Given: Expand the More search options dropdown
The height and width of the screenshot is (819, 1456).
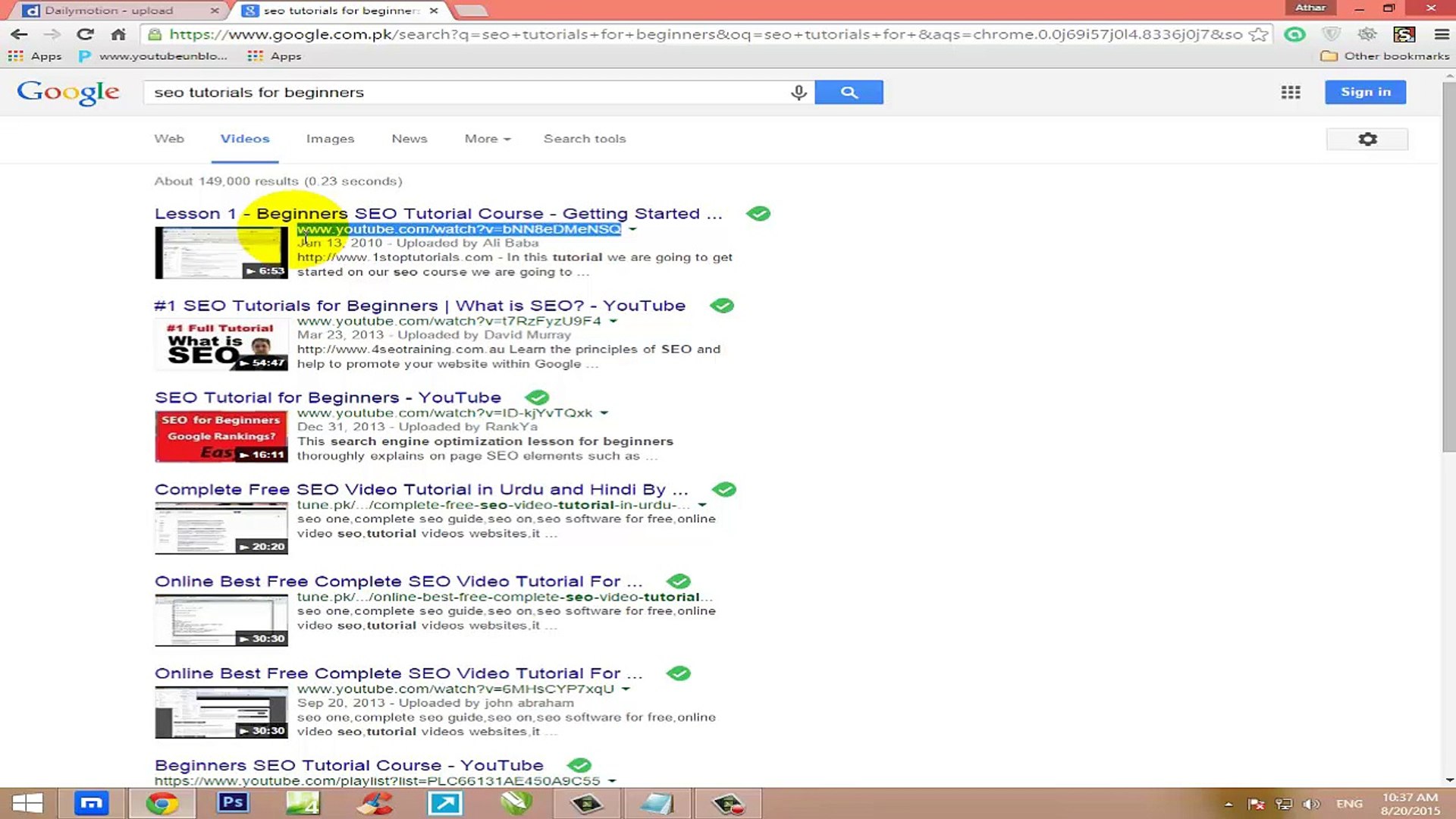Looking at the screenshot, I should tap(487, 139).
